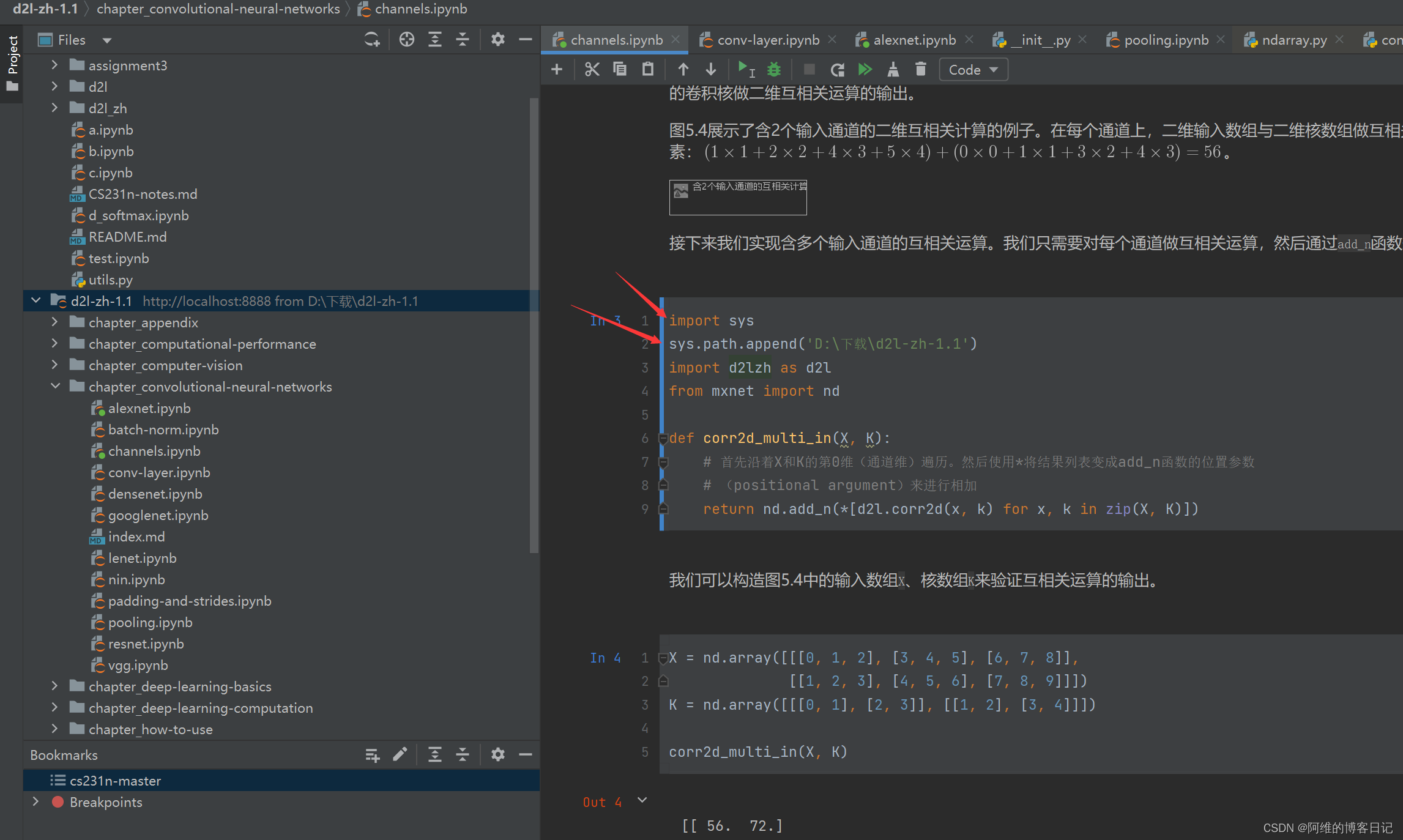This screenshot has height=840, width=1403.
Task: Click d2l-zh-1.1 breadcrumb
Action: (x=45, y=9)
